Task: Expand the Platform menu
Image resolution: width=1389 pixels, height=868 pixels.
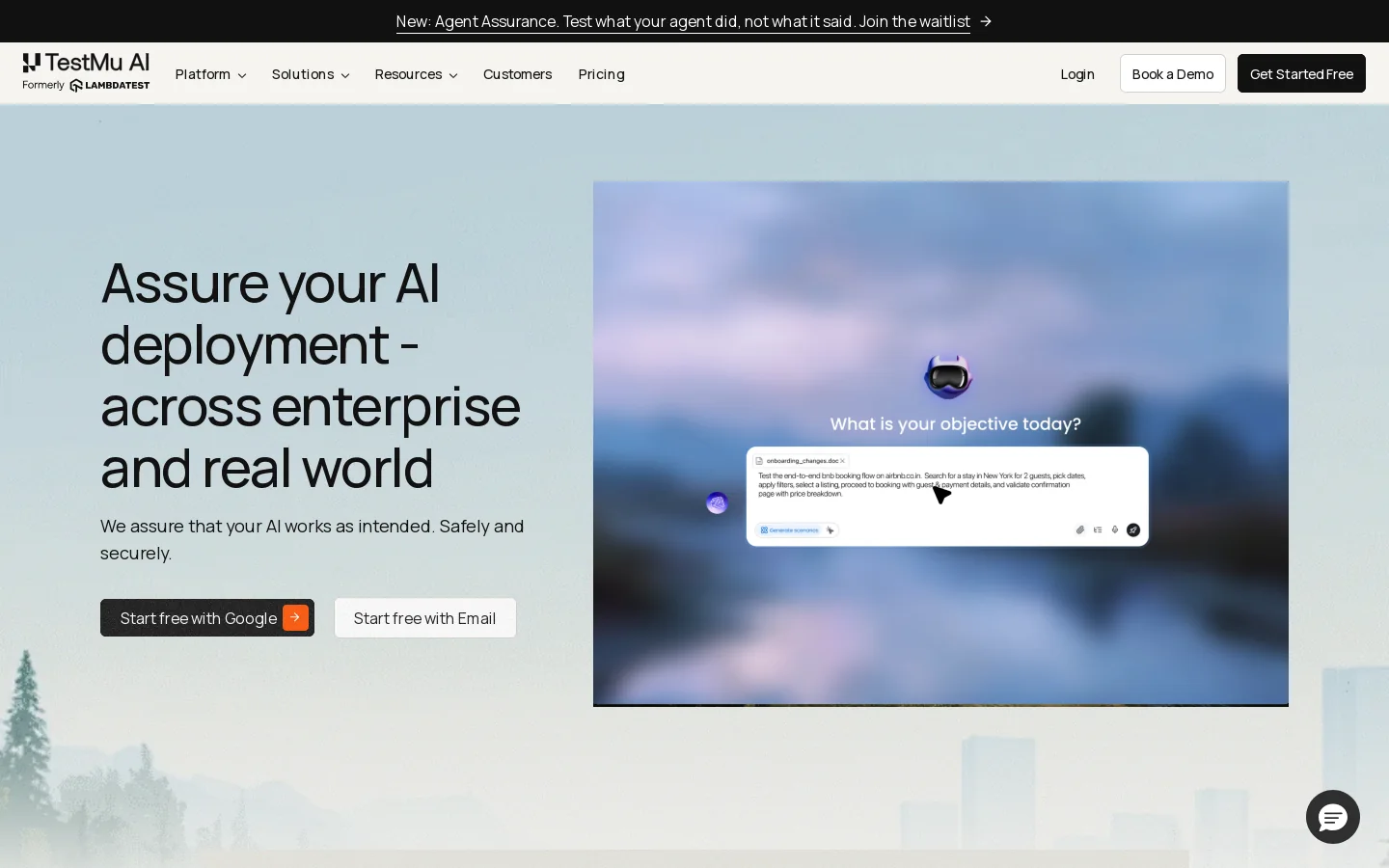Action: tap(210, 74)
